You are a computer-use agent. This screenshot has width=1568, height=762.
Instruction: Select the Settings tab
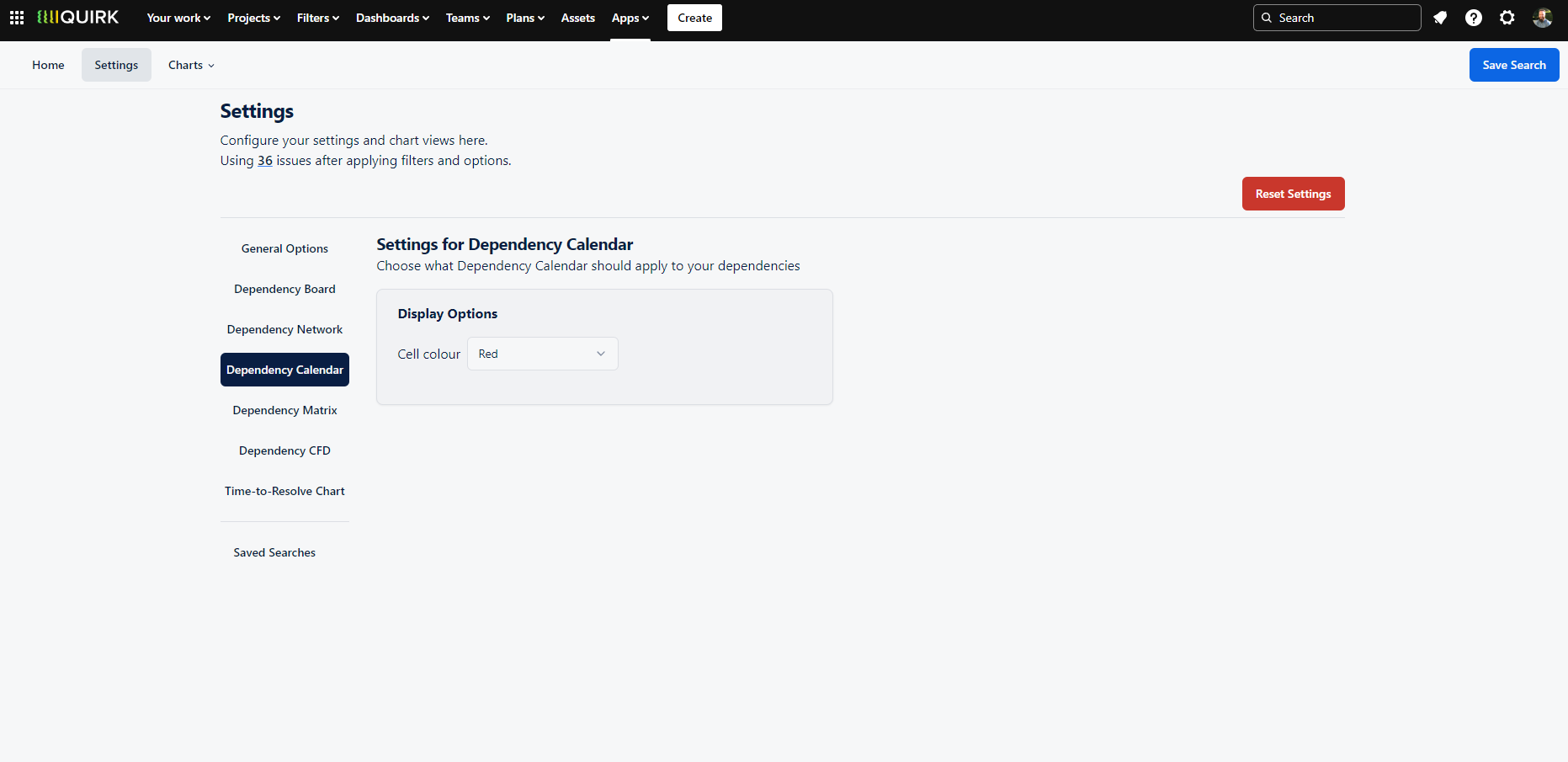coord(116,65)
